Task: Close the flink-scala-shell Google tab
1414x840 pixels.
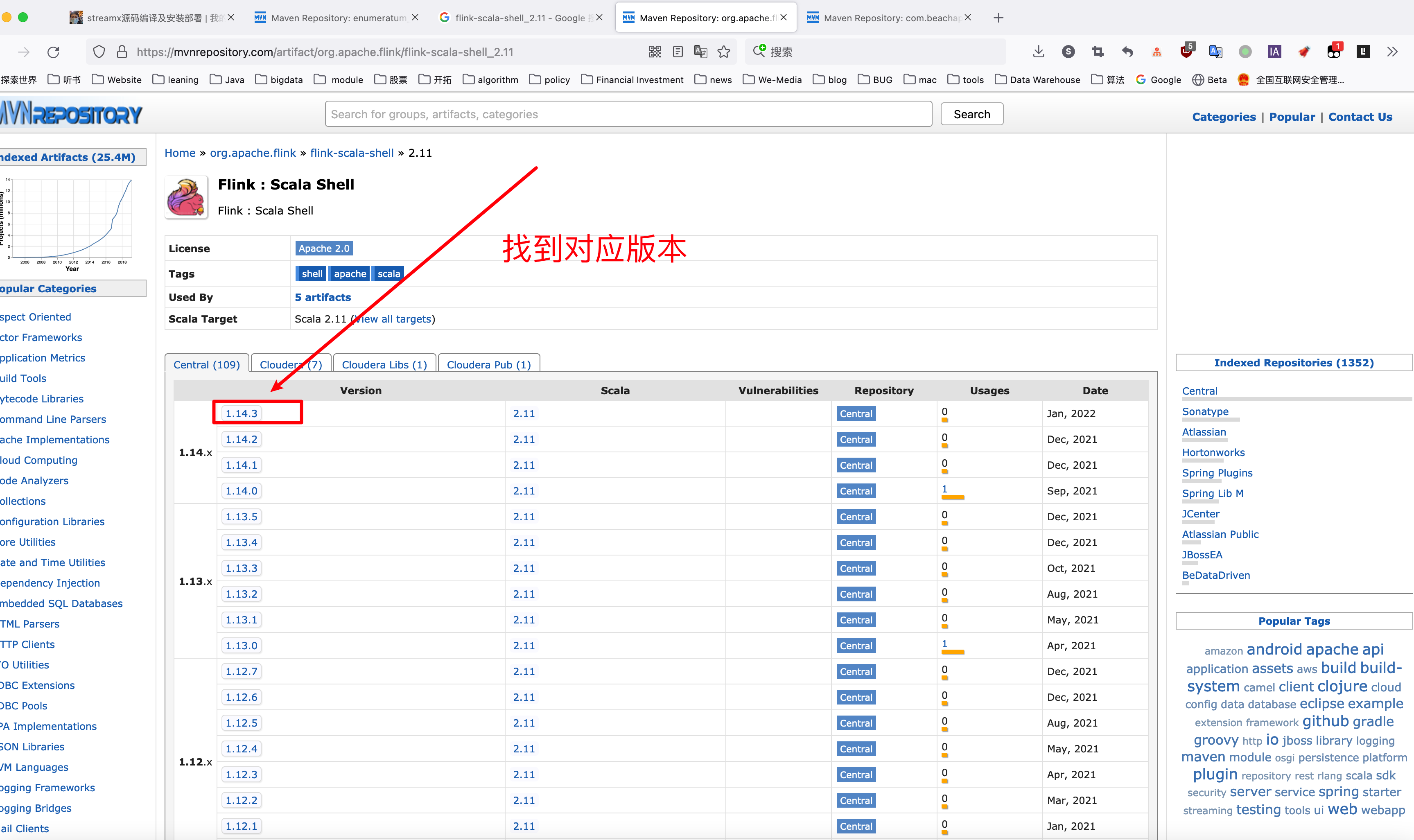Action: 599,18
